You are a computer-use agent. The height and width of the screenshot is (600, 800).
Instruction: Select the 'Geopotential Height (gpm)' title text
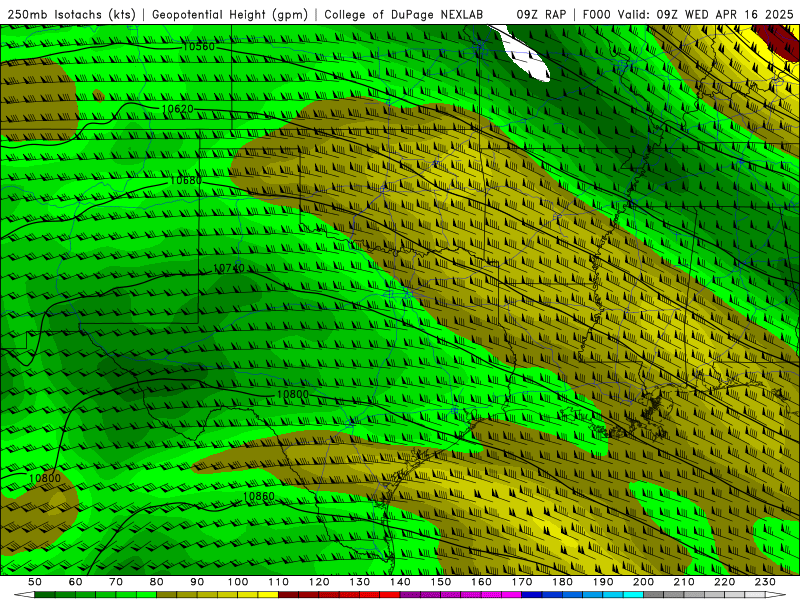click(230, 14)
